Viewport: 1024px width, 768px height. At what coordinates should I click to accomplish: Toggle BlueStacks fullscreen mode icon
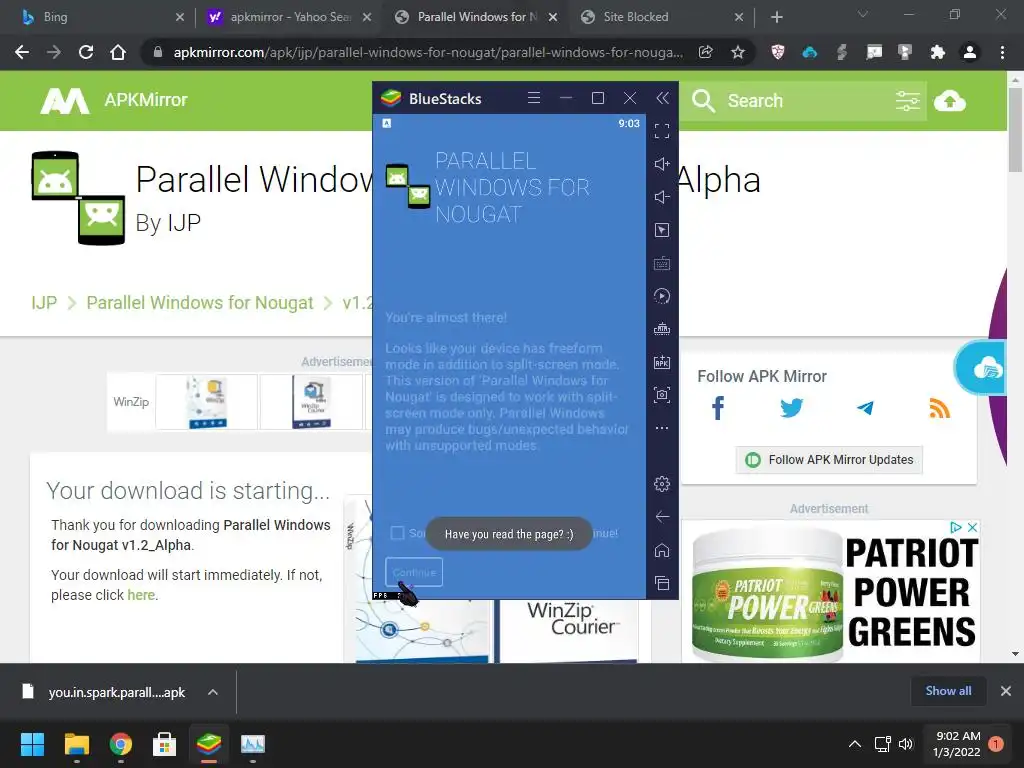tap(662, 131)
